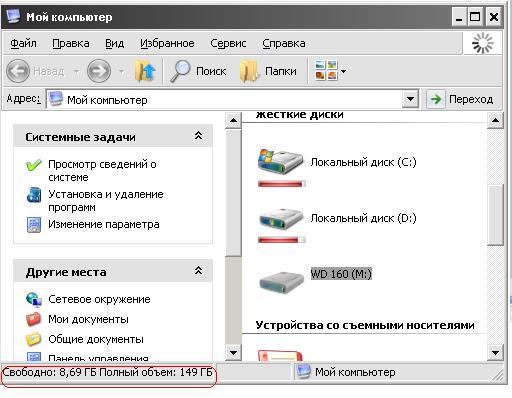
Task: Collapse the Системные задачи panel
Action: coord(198,135)
